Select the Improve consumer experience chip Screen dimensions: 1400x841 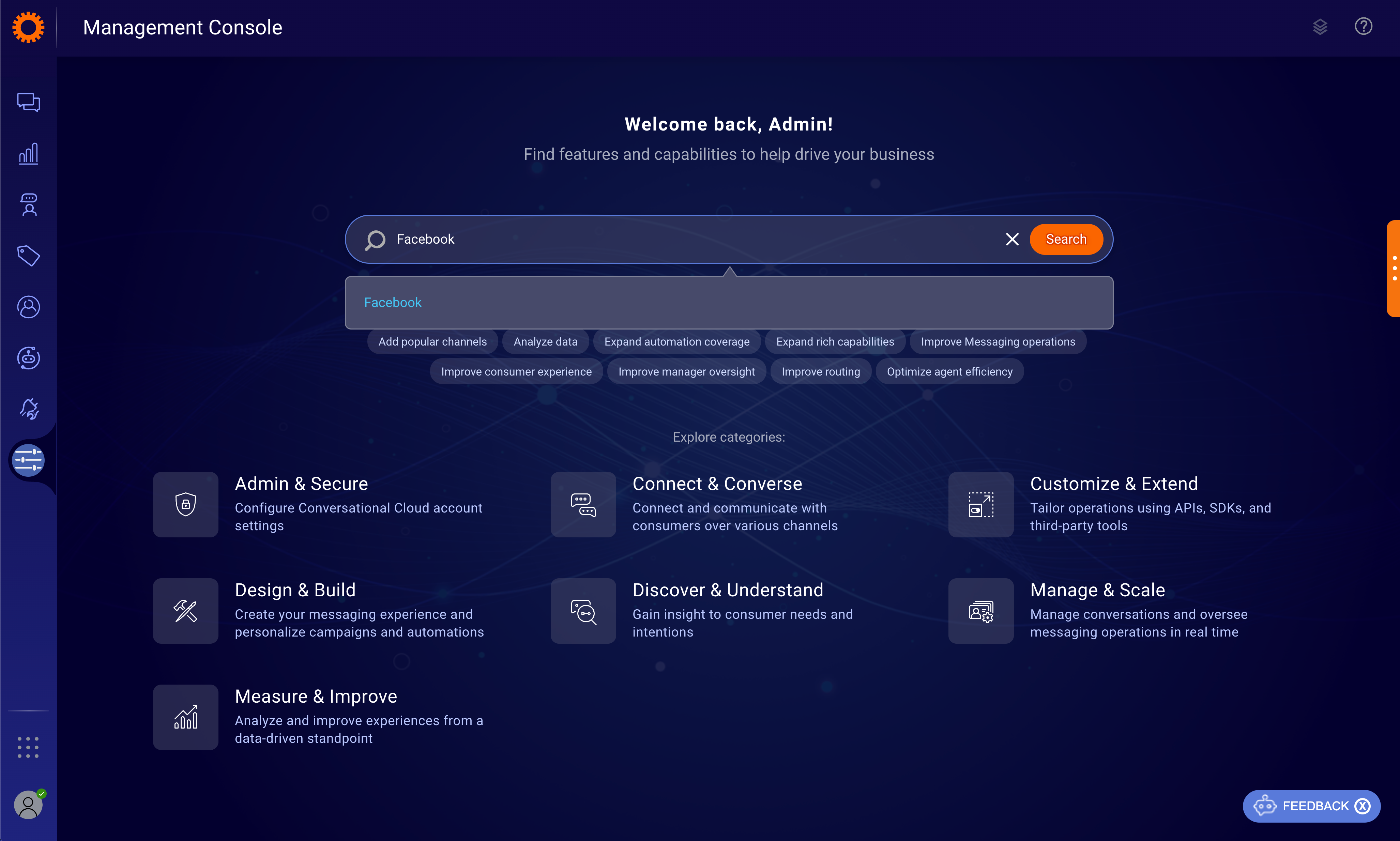point(516,372)
